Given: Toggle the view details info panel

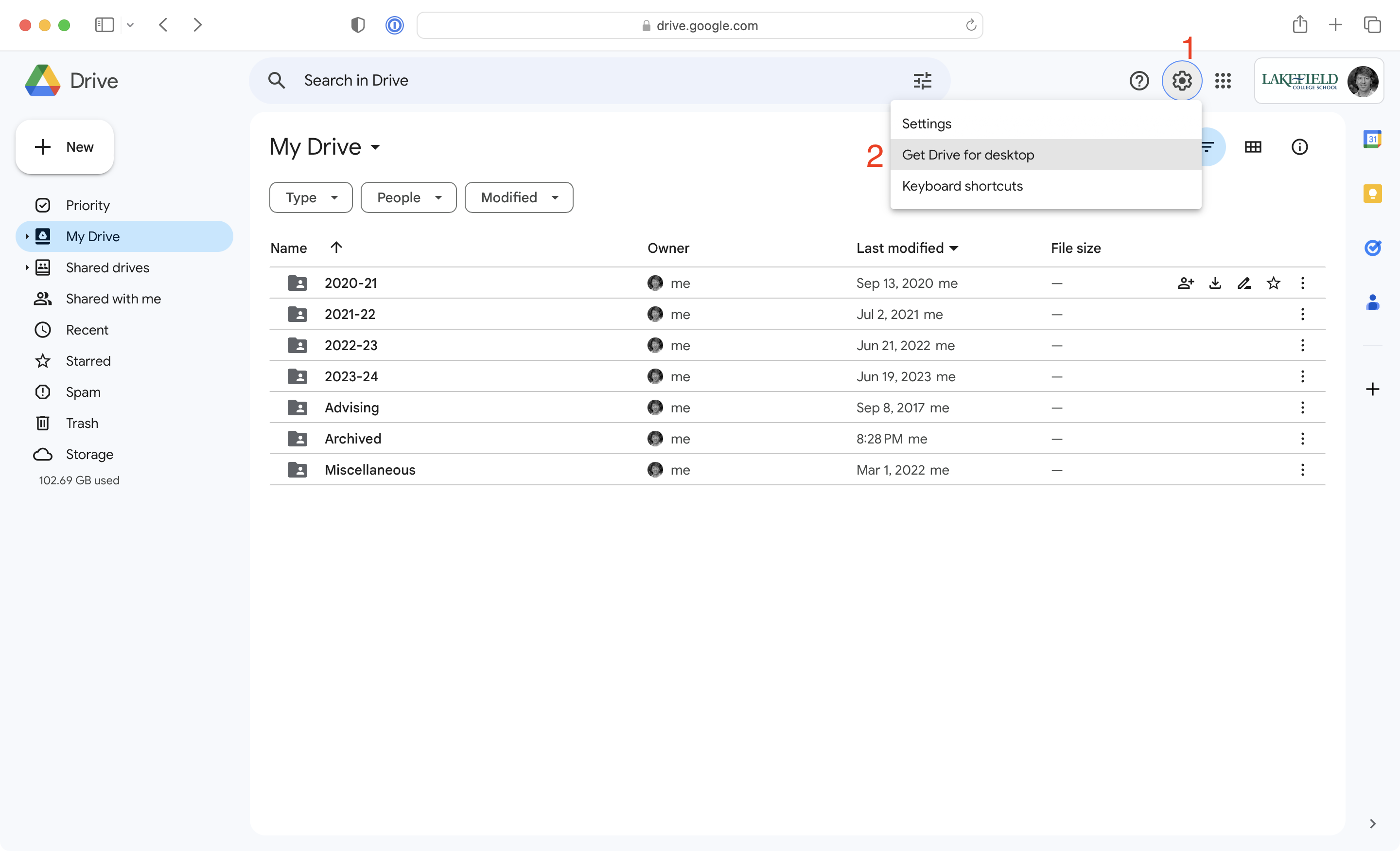Looking at the screenshot, I should (x=1299, y=147).
